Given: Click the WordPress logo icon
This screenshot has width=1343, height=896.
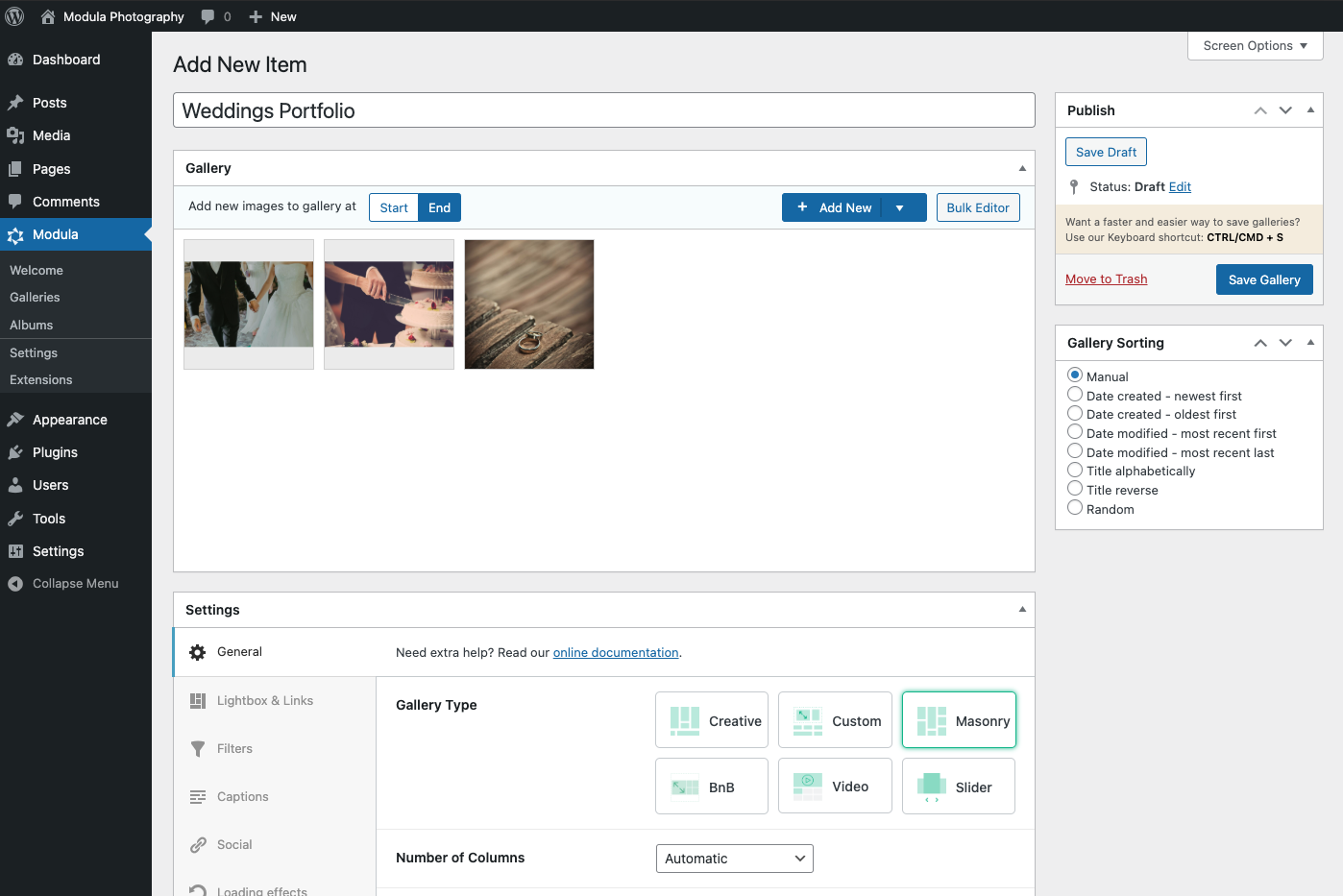Looking at the screenshot, I should point(15,16).
